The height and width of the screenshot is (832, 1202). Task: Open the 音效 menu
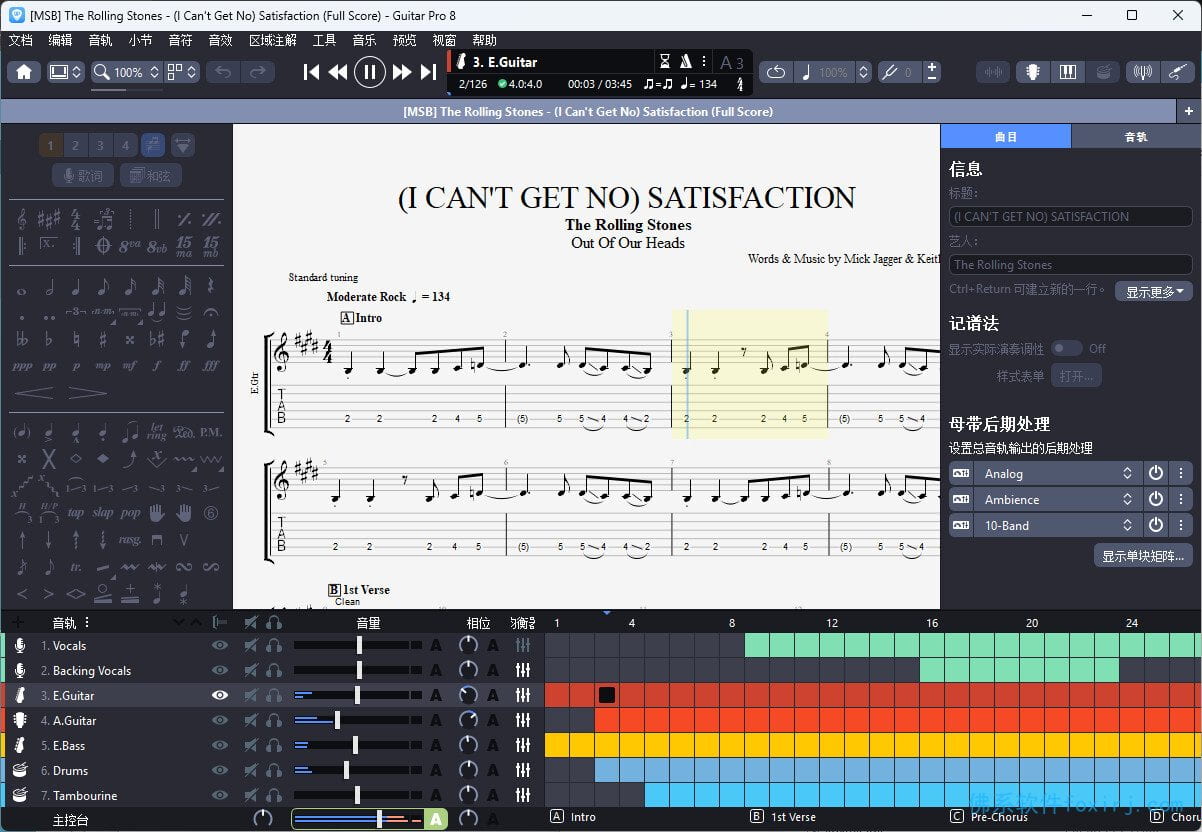(220, 40)
